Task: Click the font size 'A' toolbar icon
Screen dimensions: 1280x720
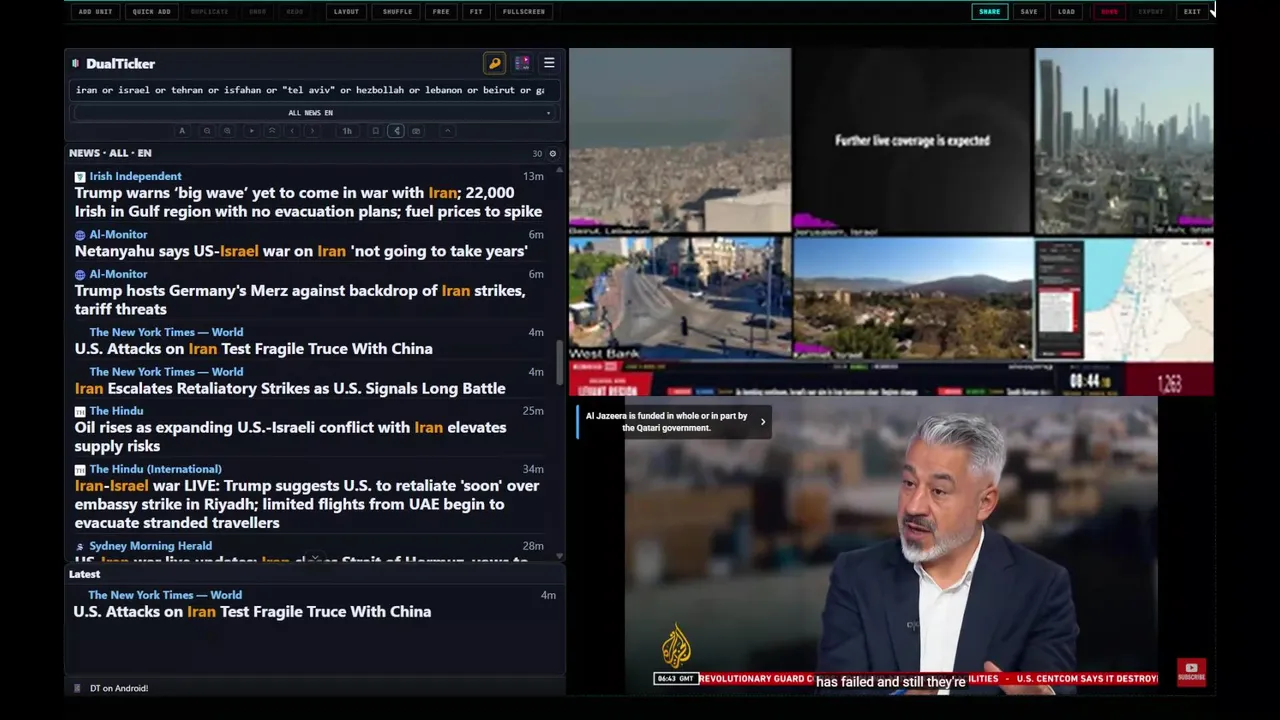Action: click(182, 131)
